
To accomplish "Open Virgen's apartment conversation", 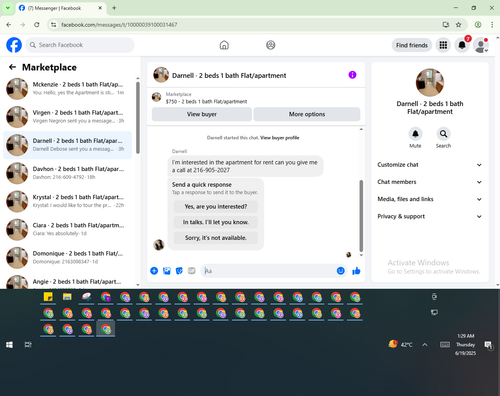I will [x=68, y=117].
